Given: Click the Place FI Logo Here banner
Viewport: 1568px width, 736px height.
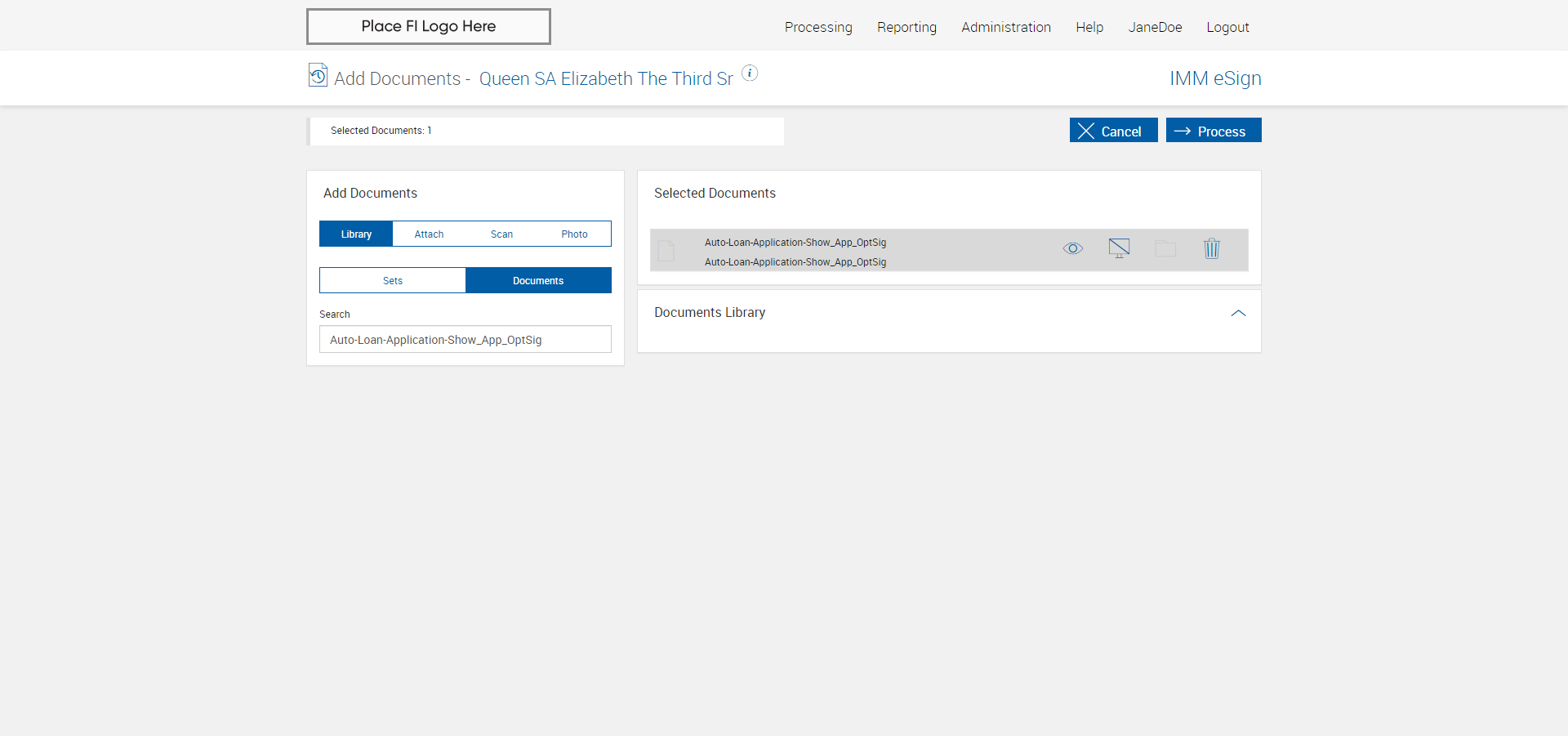Looking at the screenshot, I should click(429, 26).
